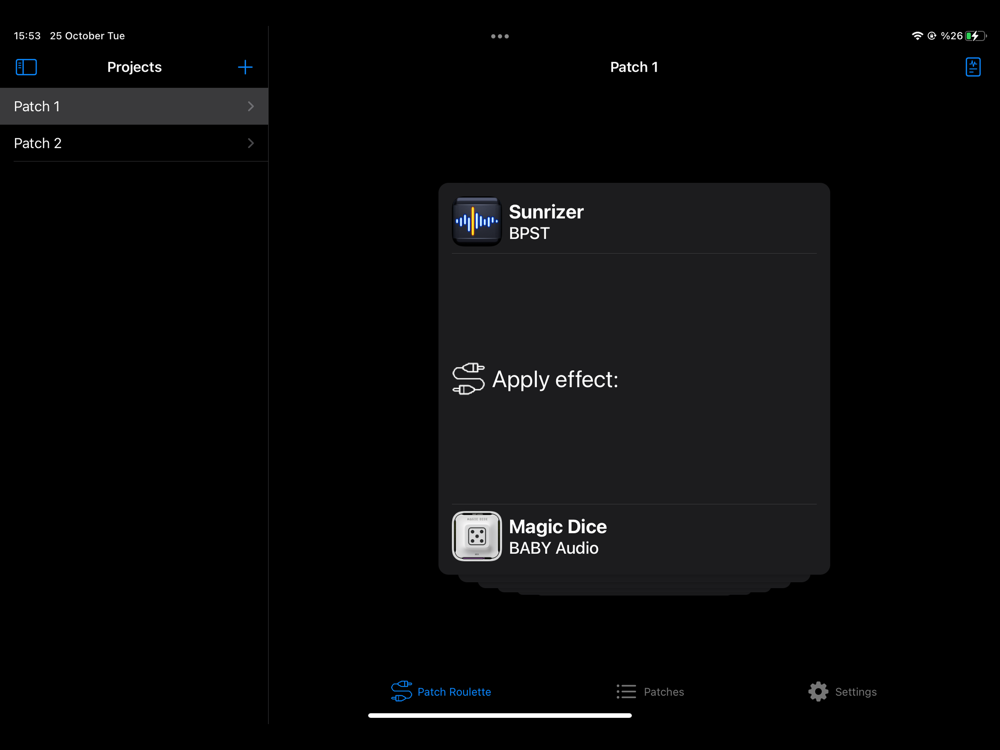The image size is (1000, 750).
Task: Click the Patches list icon
Action: point(626,691)
